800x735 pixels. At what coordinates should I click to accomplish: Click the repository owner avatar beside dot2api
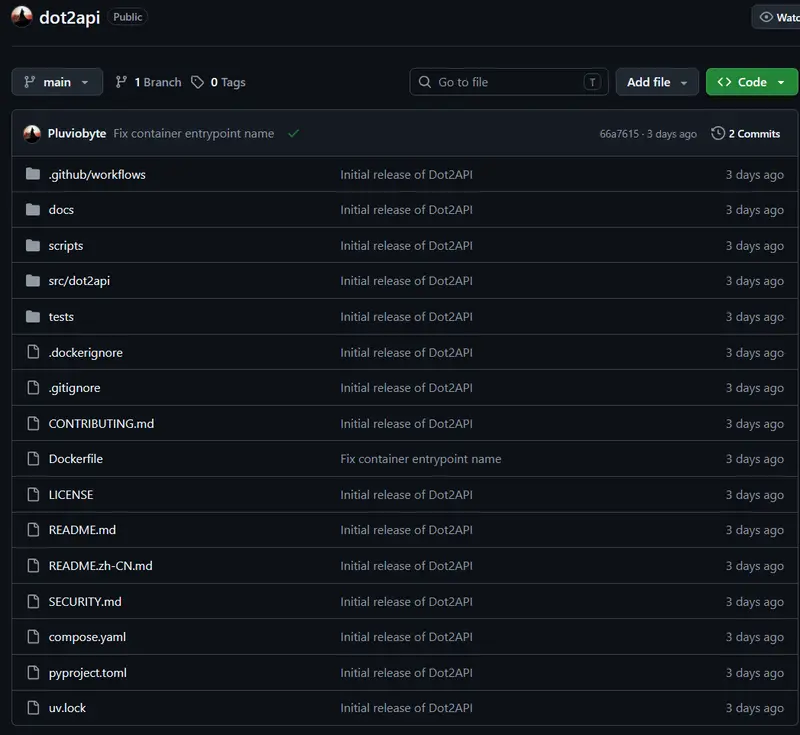[22, 17]
